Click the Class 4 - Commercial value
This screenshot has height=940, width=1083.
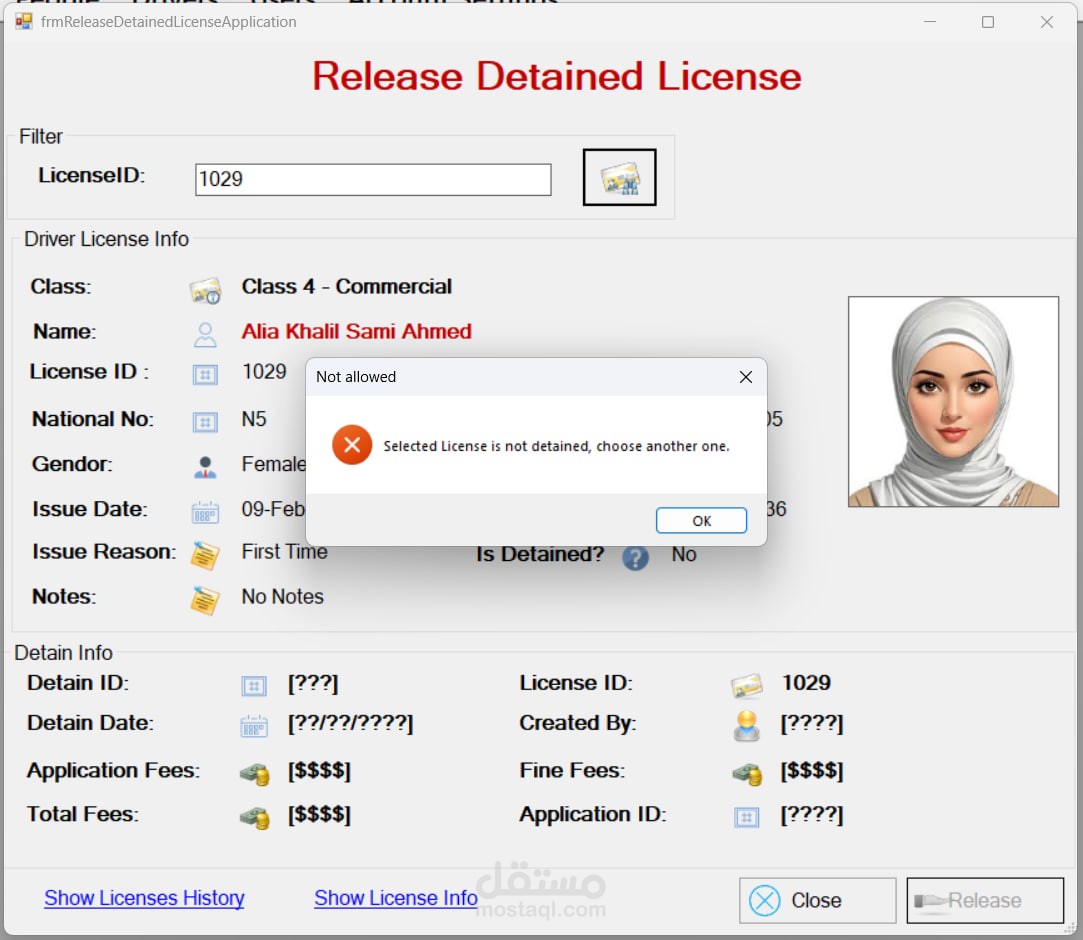tap(347, 287)
